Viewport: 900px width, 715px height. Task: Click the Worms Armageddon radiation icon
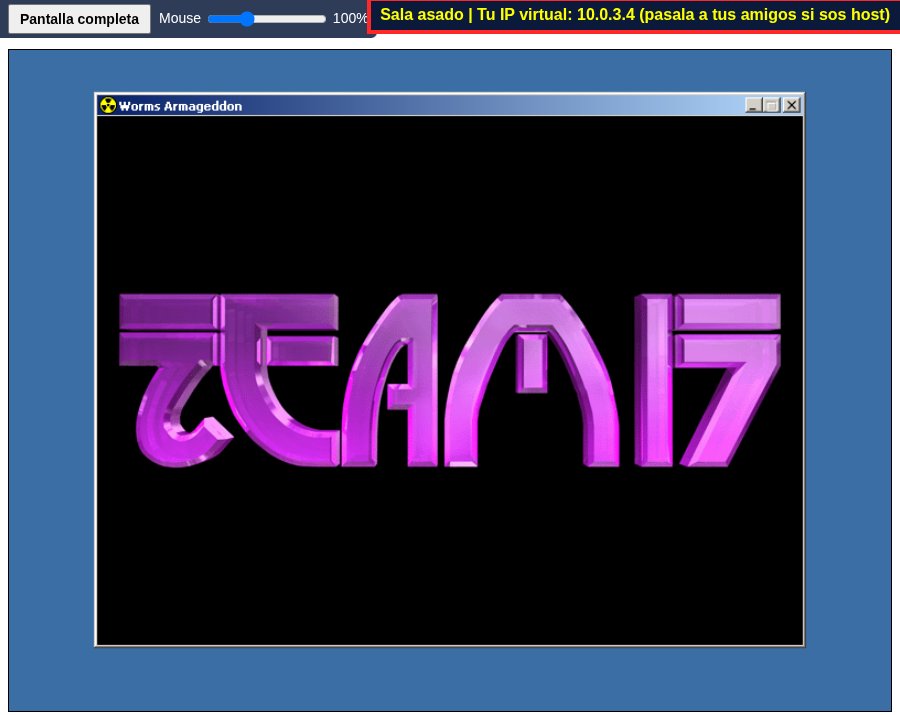tap(108, 106)
